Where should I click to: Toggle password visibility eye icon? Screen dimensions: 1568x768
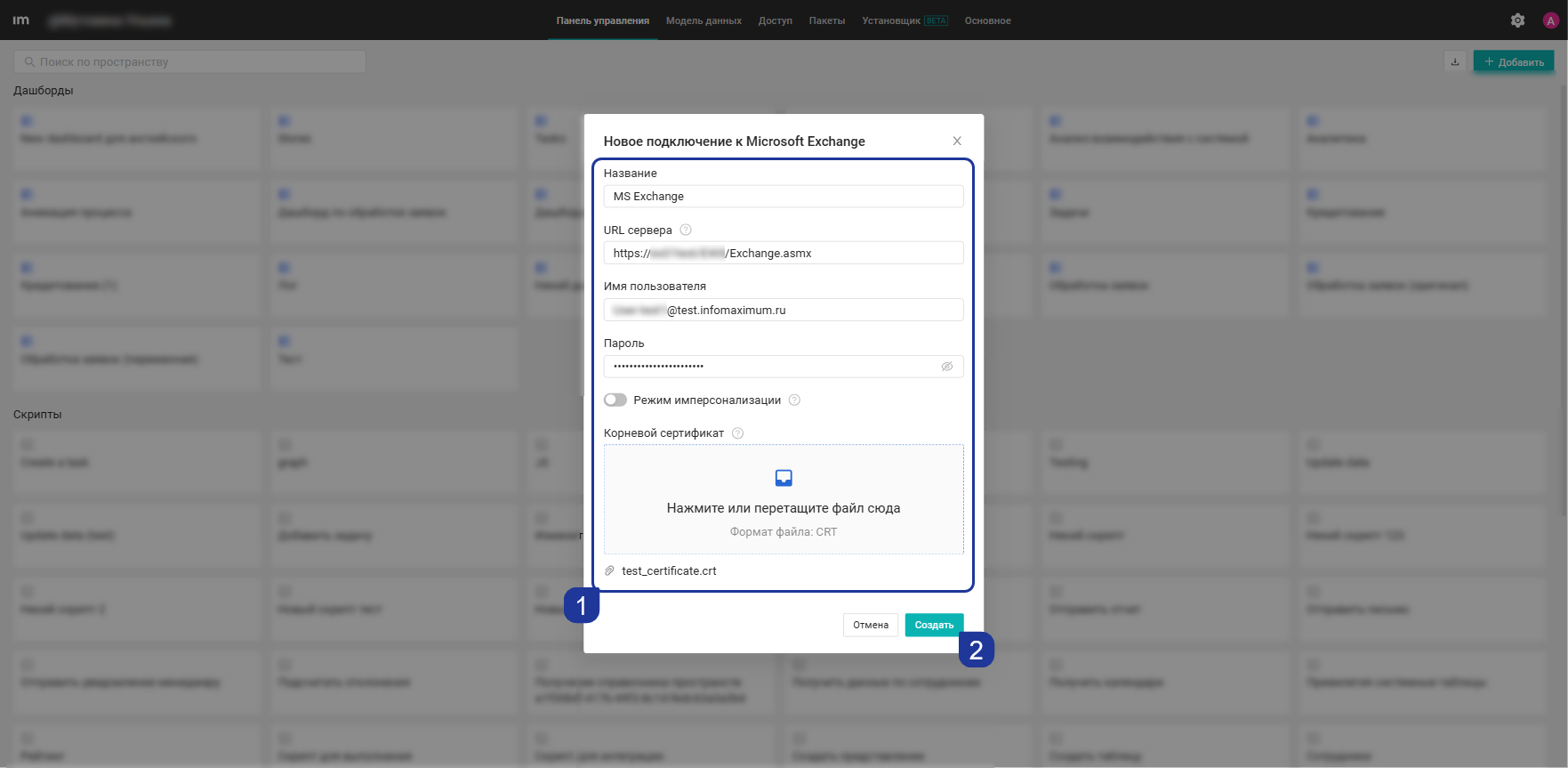coord(947,367)
